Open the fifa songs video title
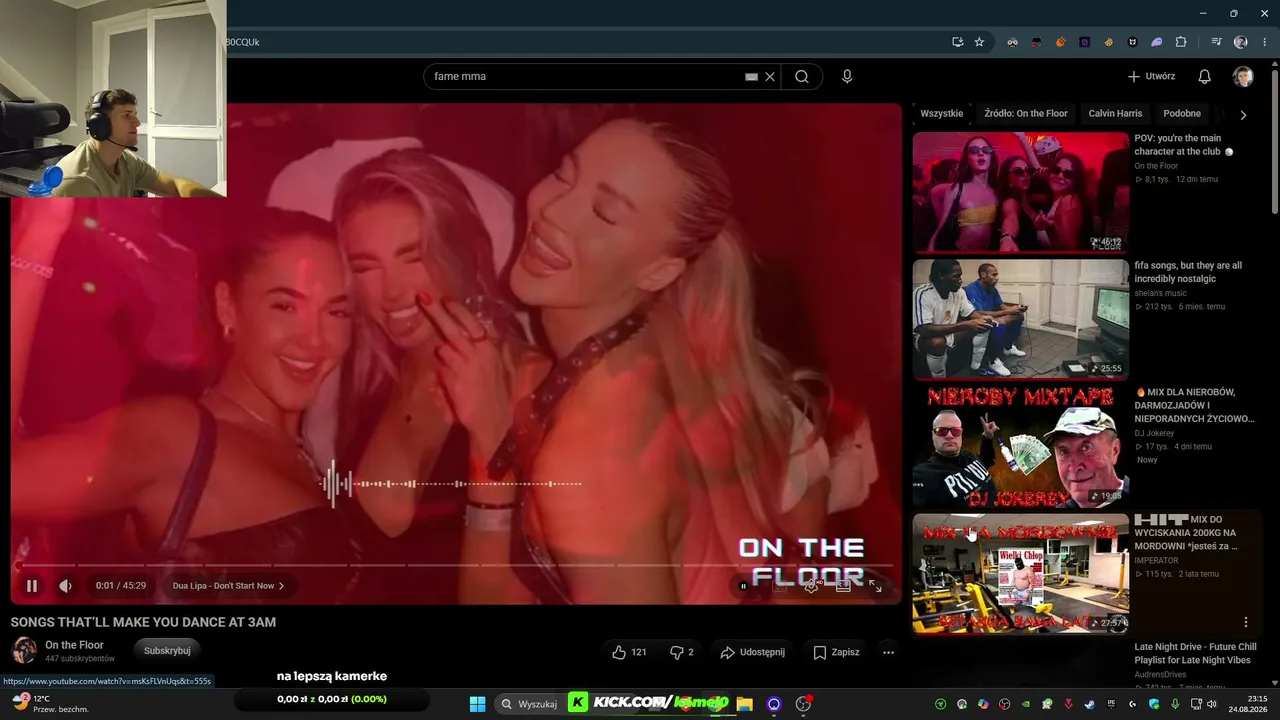 1188,272
